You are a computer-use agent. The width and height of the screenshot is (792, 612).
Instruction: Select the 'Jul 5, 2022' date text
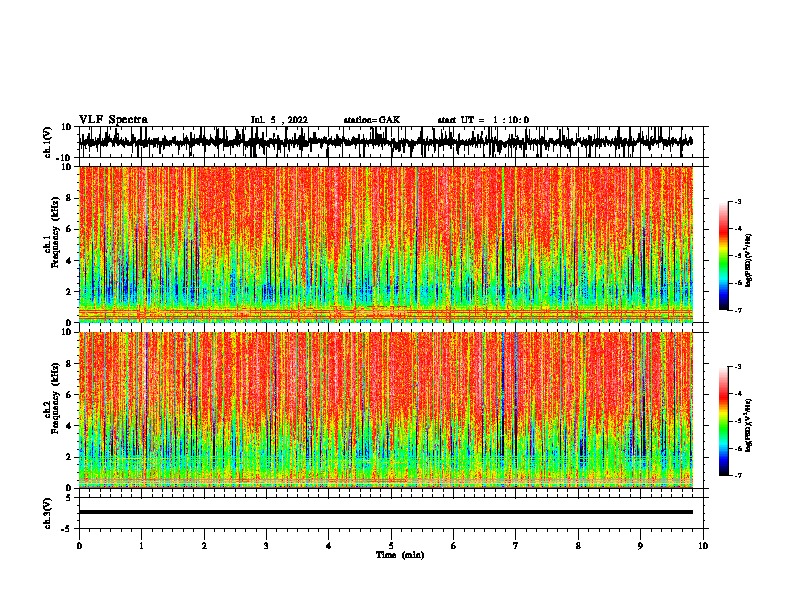point(279,120)
